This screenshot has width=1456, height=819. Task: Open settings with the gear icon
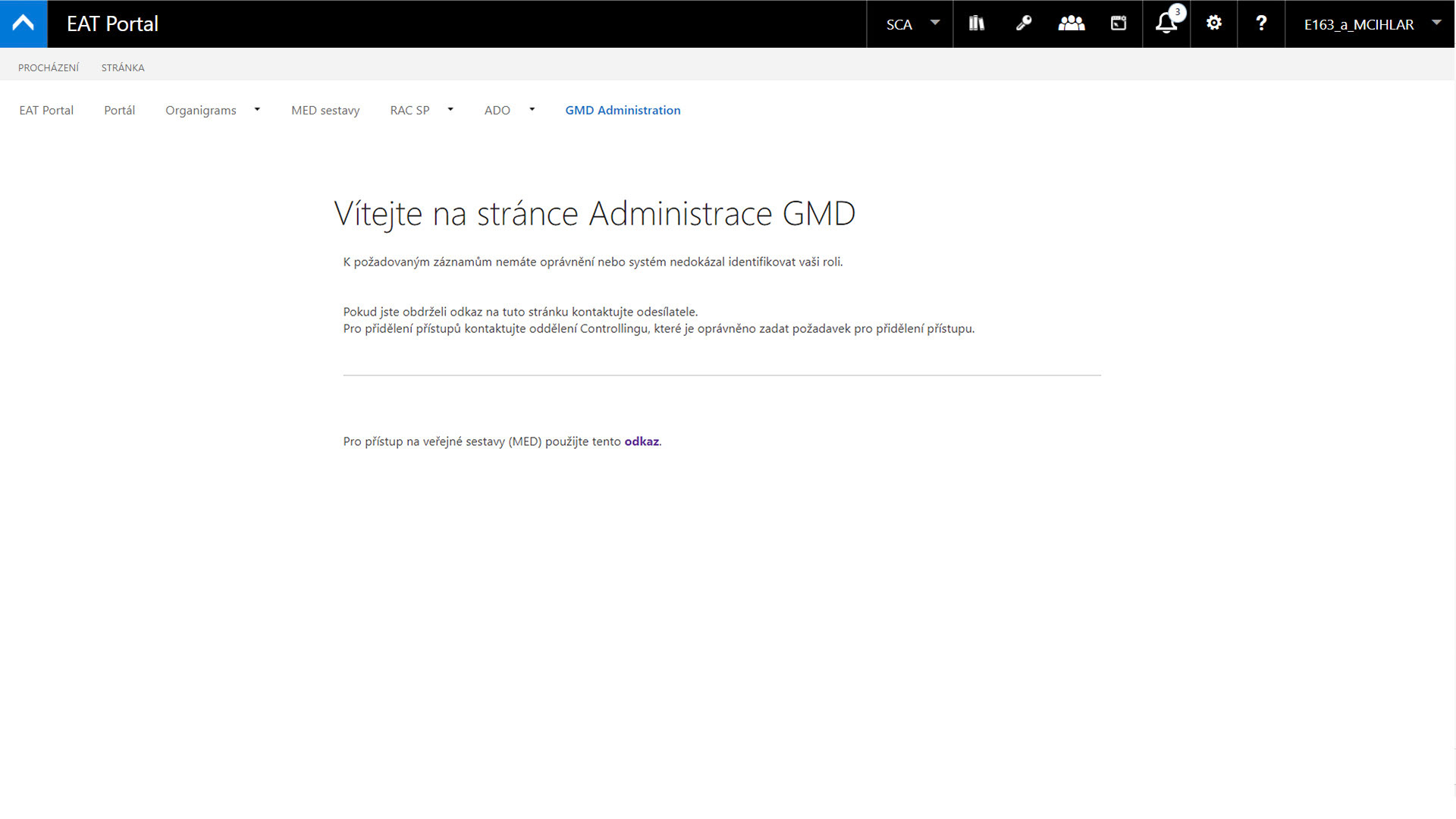(x=1213, y=24)
